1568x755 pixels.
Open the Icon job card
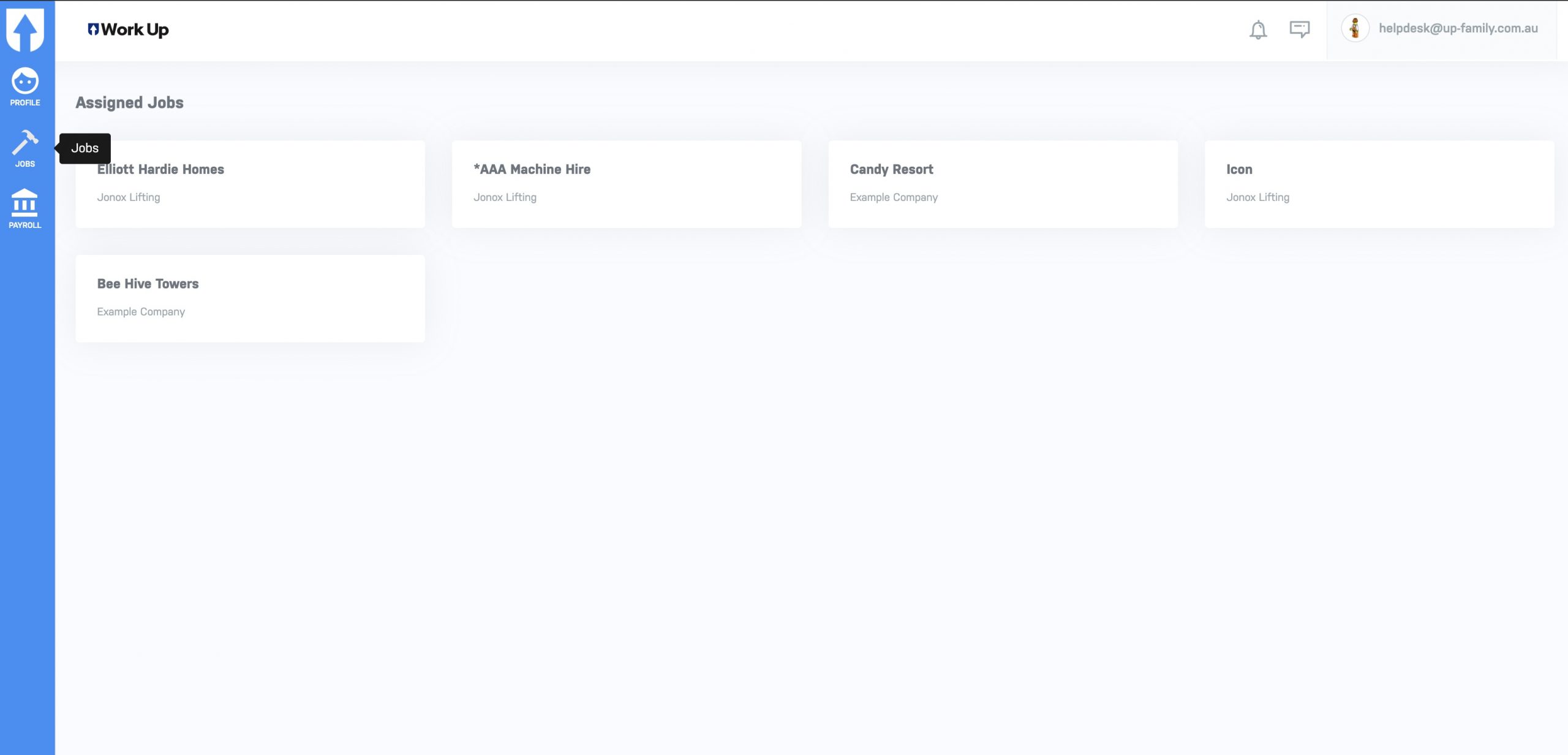pyautogui.click(x=1379, y=184)
